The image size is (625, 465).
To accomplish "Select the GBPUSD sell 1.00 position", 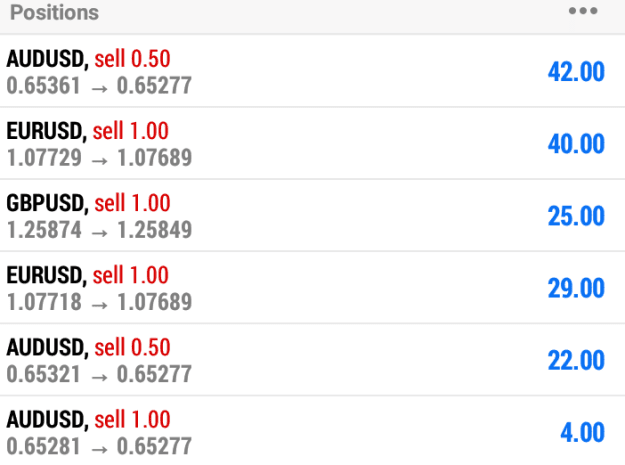I will click(312, 216).
